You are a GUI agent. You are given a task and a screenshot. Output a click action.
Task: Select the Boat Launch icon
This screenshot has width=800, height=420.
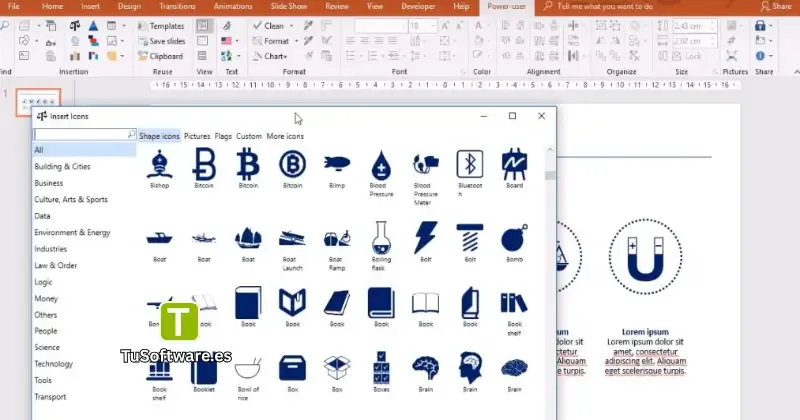click(292, 238)
